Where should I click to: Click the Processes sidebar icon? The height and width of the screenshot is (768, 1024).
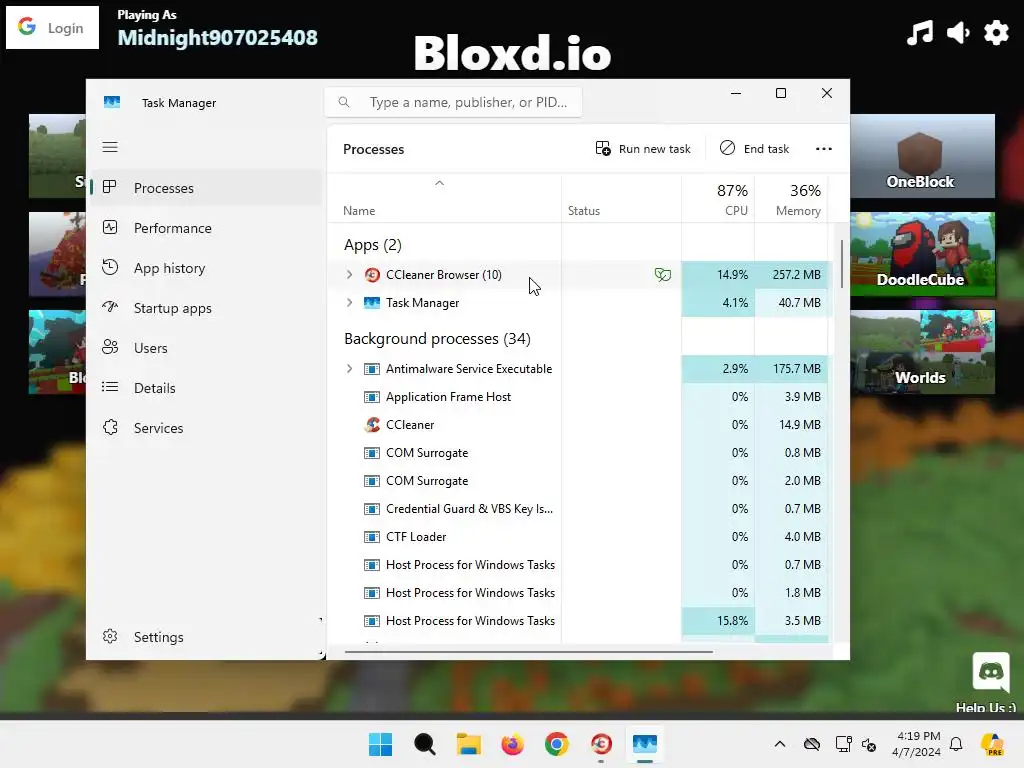coord(110,187)
